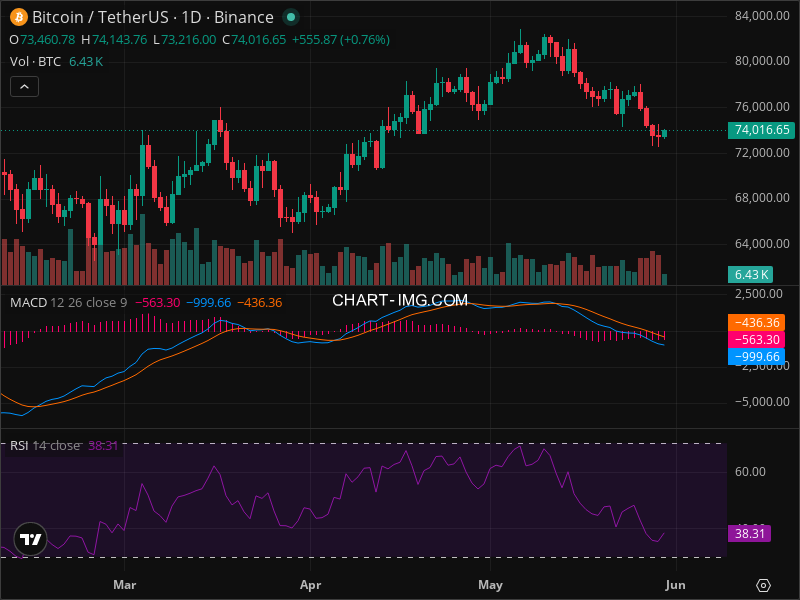Click the current price label 74,016.65
The width and height of the screenshot is (800, 600).
click(x=761, y=130)
